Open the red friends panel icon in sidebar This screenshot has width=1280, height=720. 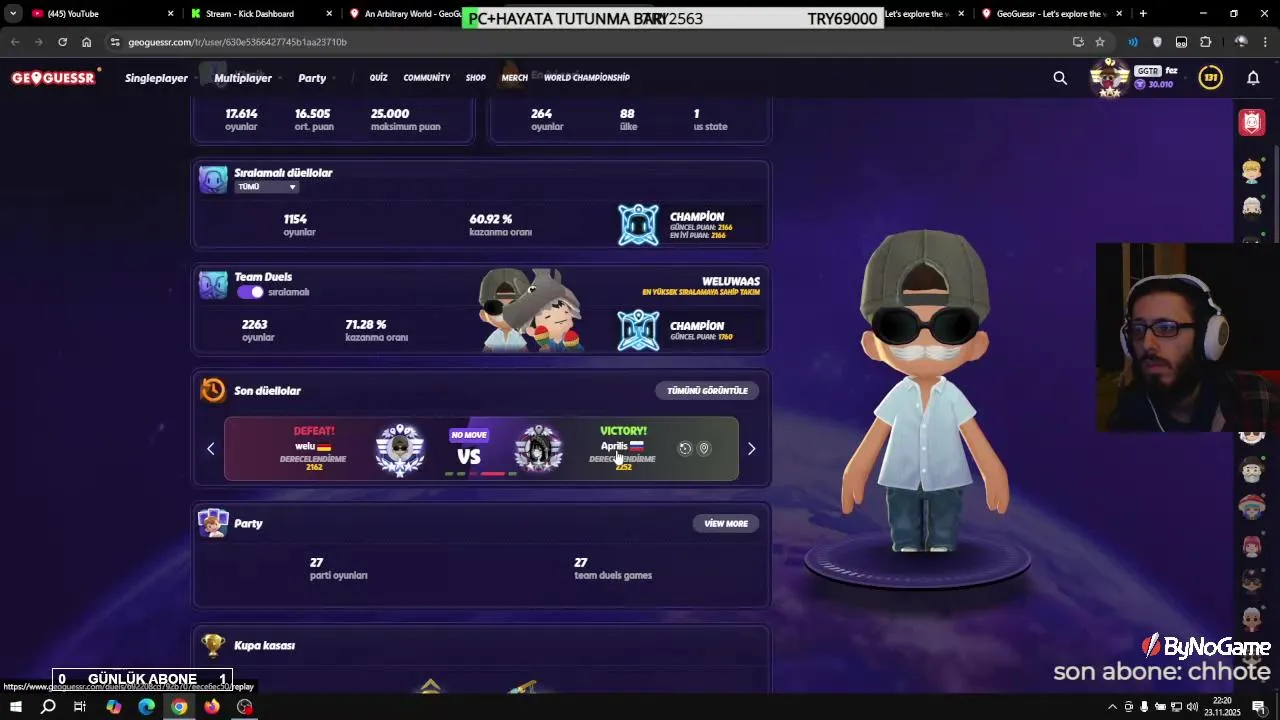click(1252, 122)
